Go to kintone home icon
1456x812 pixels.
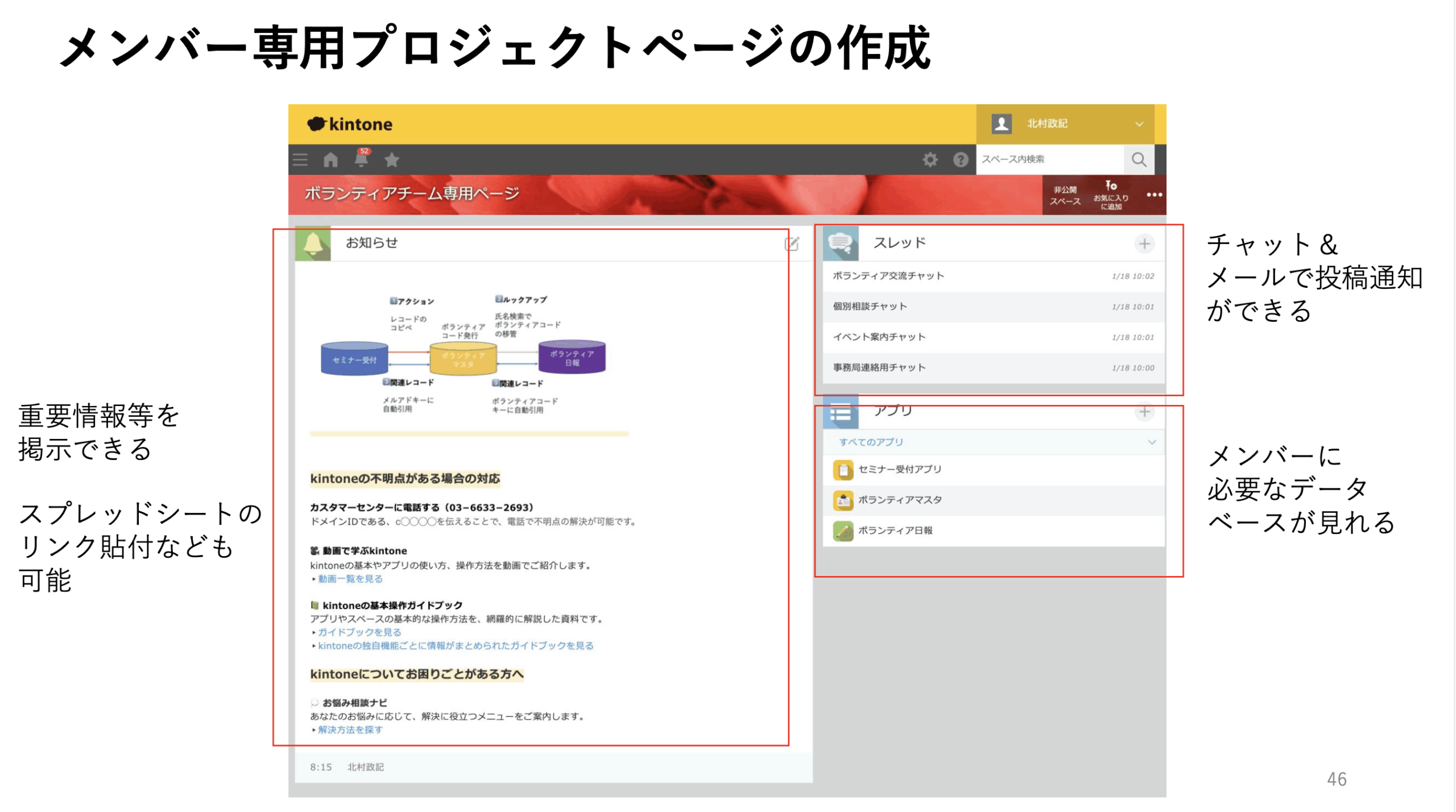pyautogui.click(x=330, y=160)
